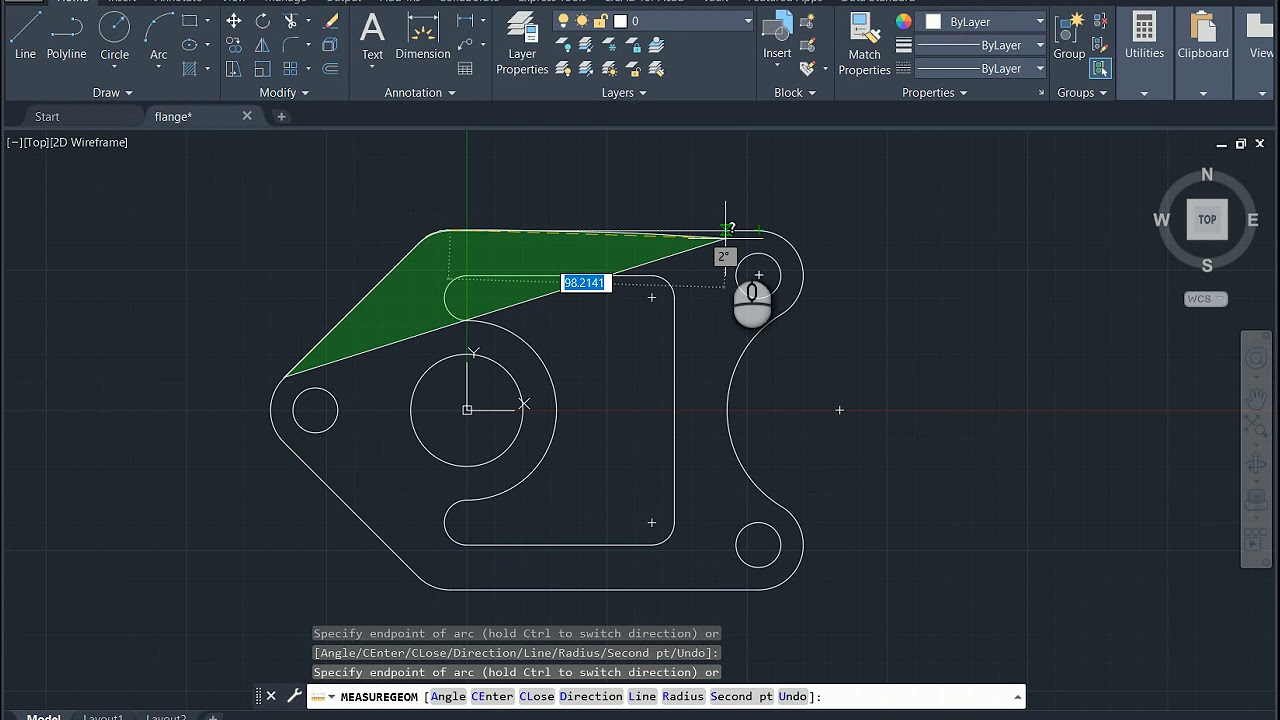
Task: Click the Insert block icon
Action: 777,36
